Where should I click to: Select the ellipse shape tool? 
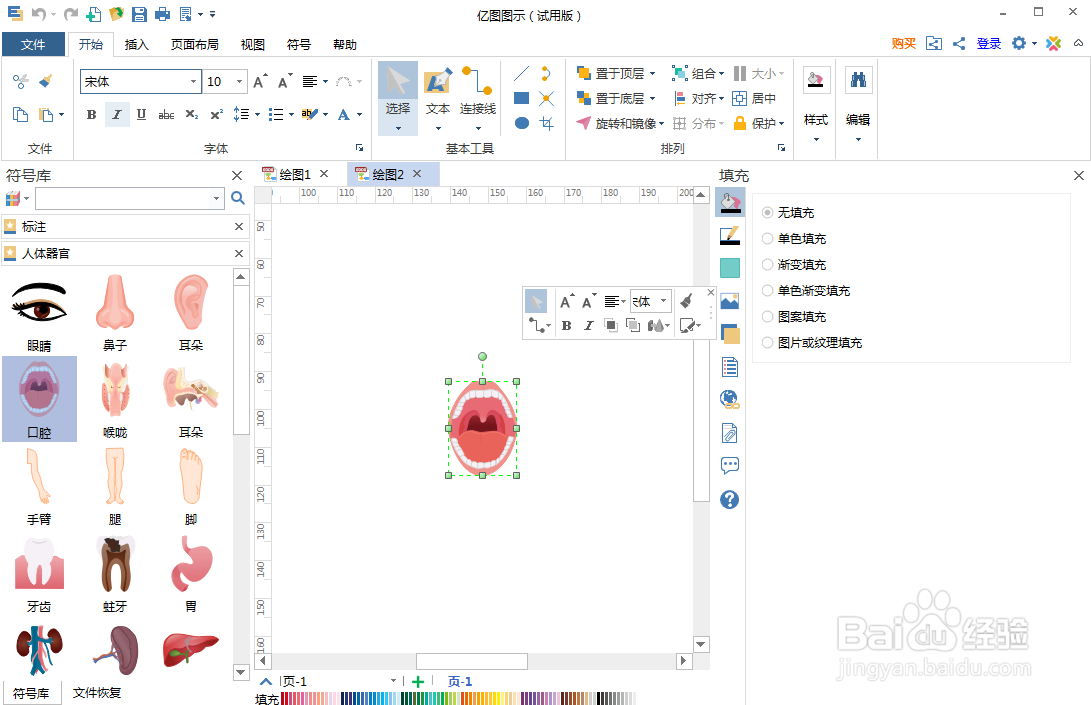point(520,123)
